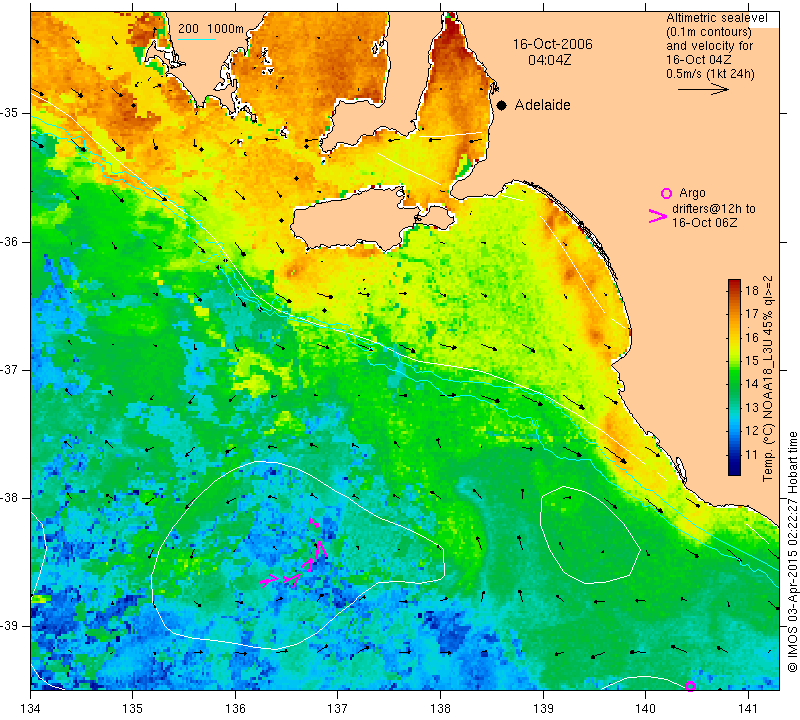
Task: Click the longitude axis label 141
Action: coord(748,709)
